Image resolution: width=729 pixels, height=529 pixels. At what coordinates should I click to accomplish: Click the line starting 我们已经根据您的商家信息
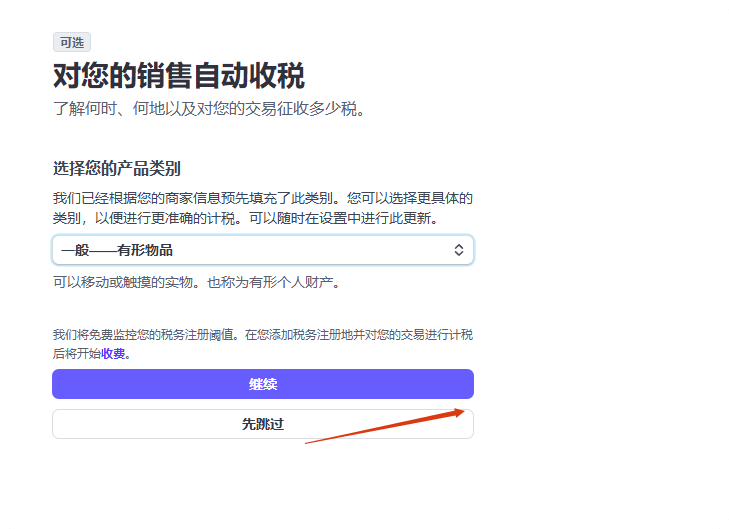click(262, 199)
